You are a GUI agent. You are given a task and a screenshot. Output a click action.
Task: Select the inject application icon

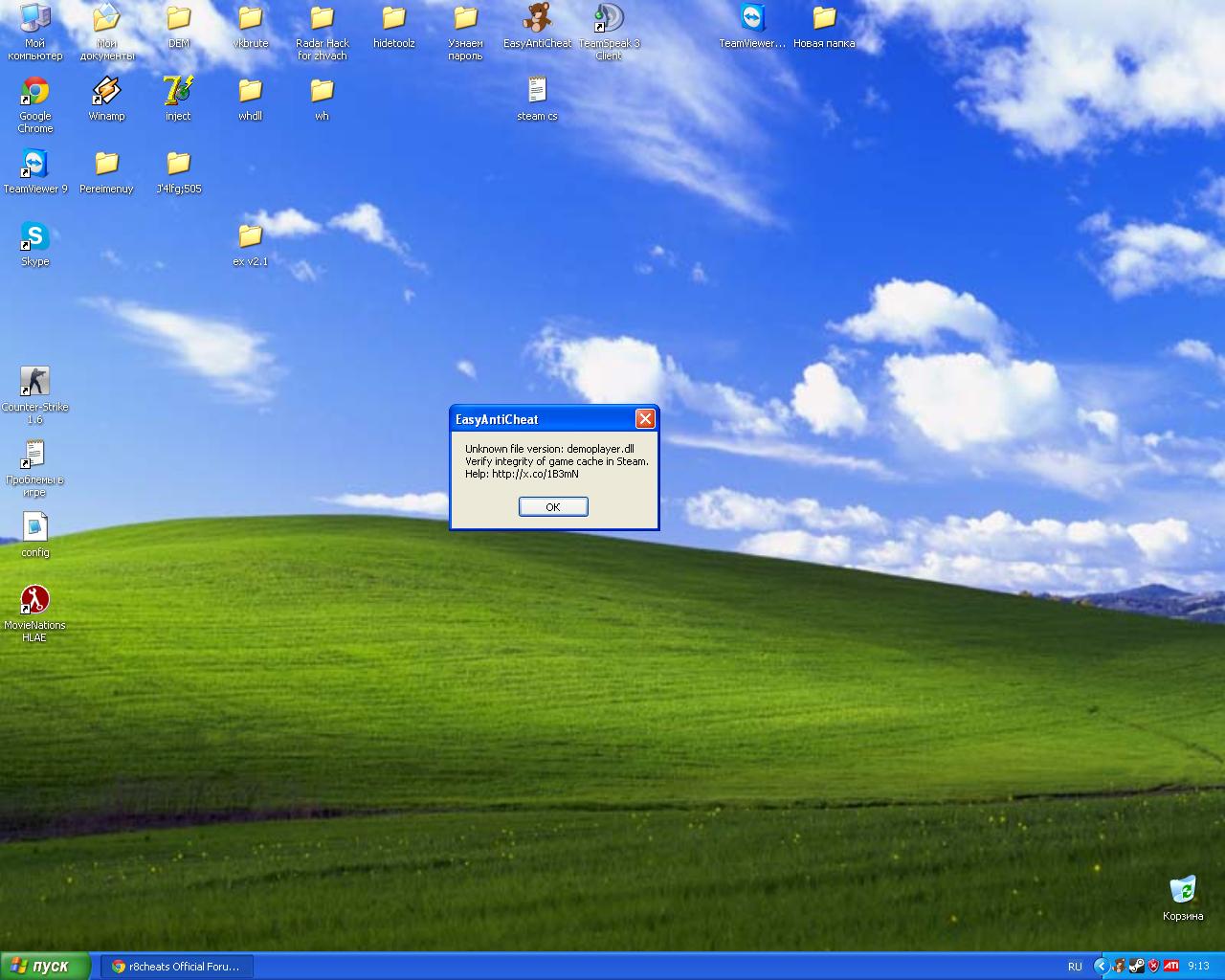coord(178,100)
